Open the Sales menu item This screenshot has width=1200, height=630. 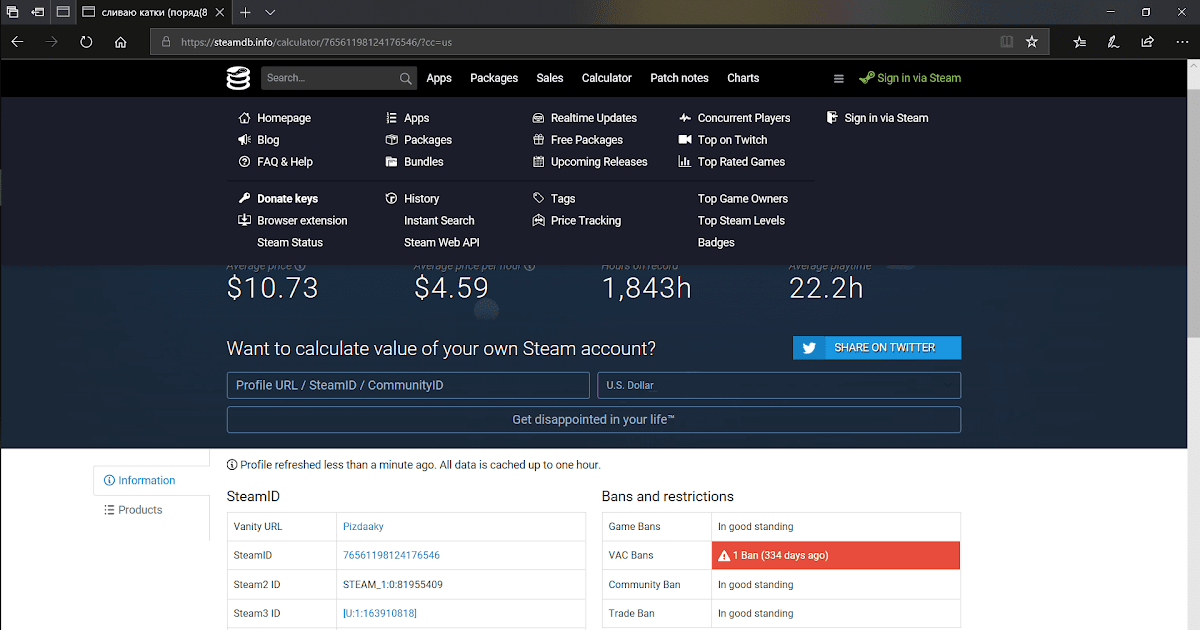coord(550,78)
